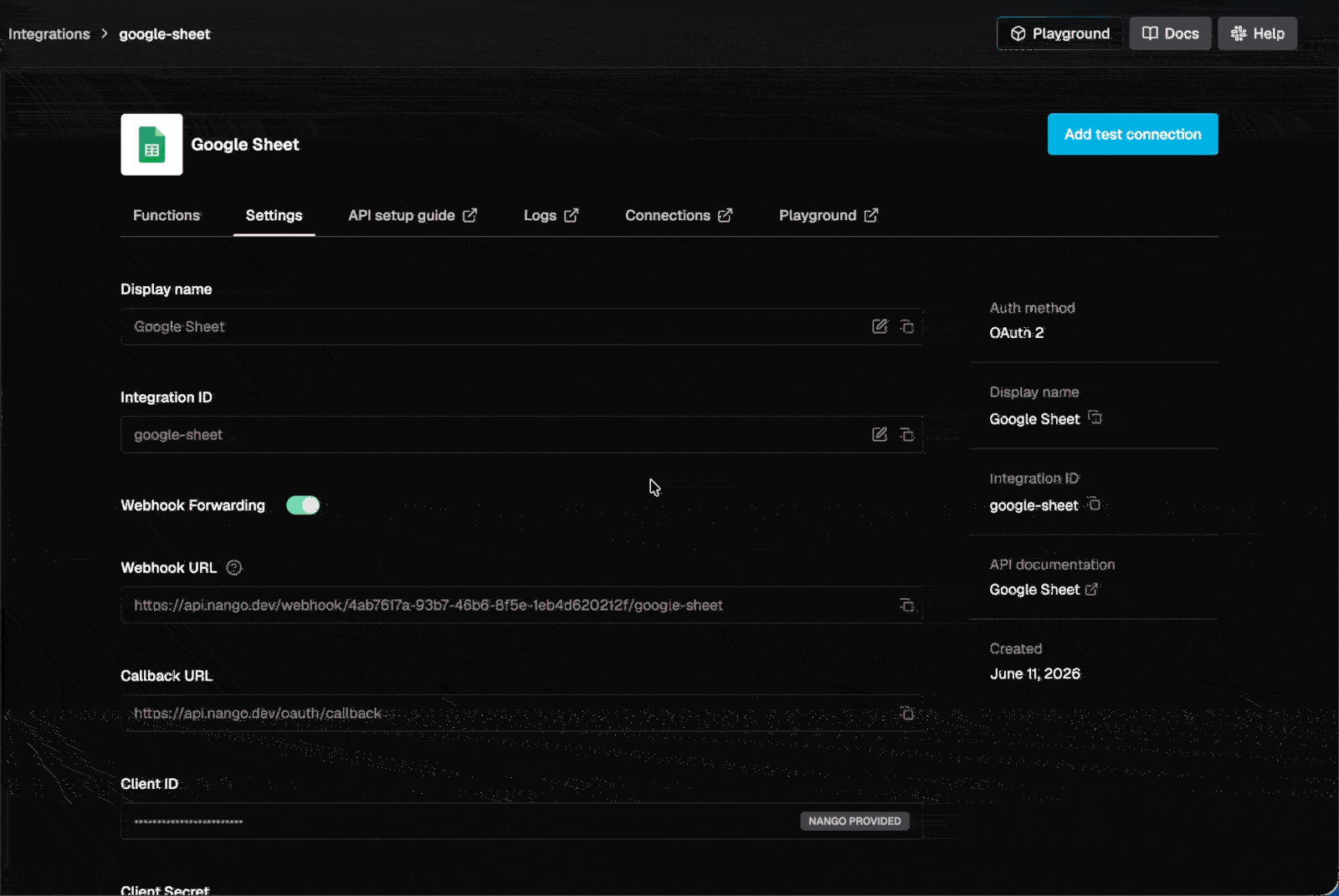Click the OAuth 2 auth method value

[x=1016, y=333]
